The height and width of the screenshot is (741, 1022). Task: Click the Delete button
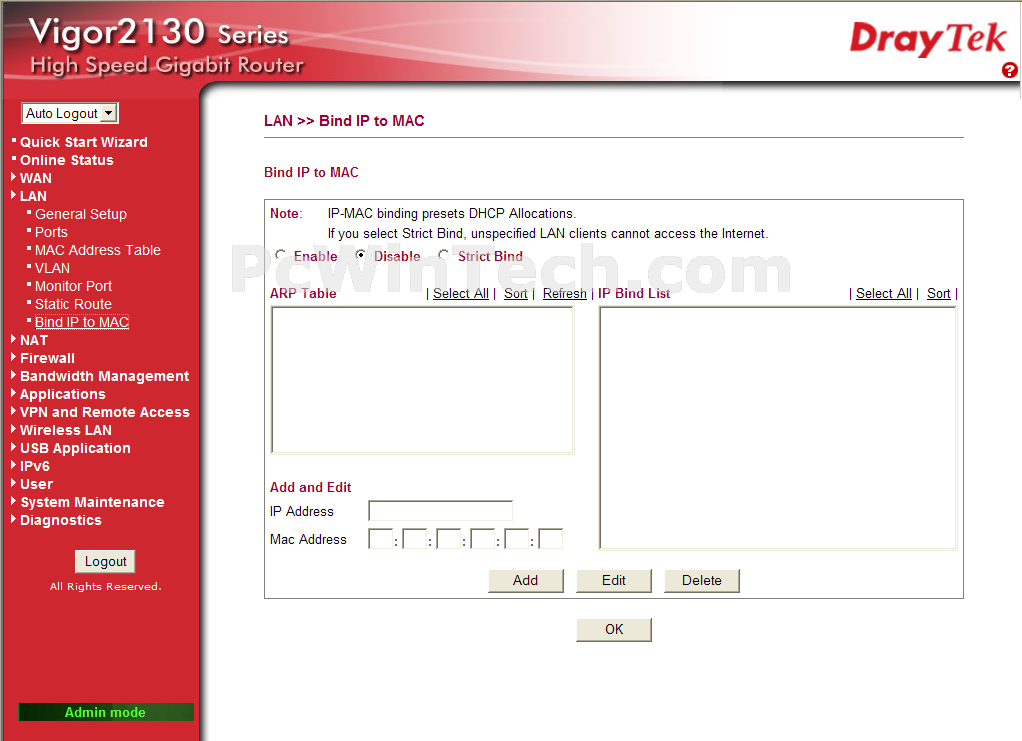coord(701,581)
